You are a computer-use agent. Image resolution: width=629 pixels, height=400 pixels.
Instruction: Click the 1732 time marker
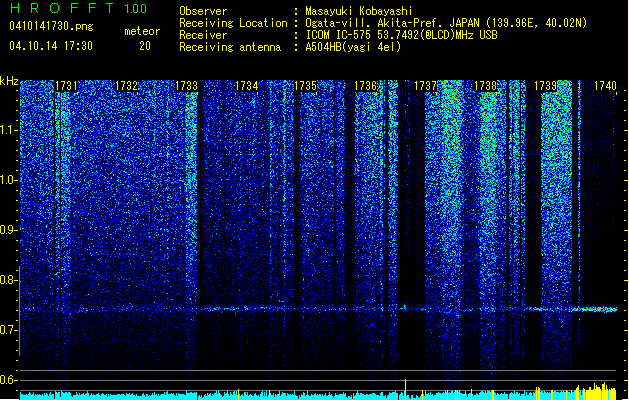(x=126, y=86)
